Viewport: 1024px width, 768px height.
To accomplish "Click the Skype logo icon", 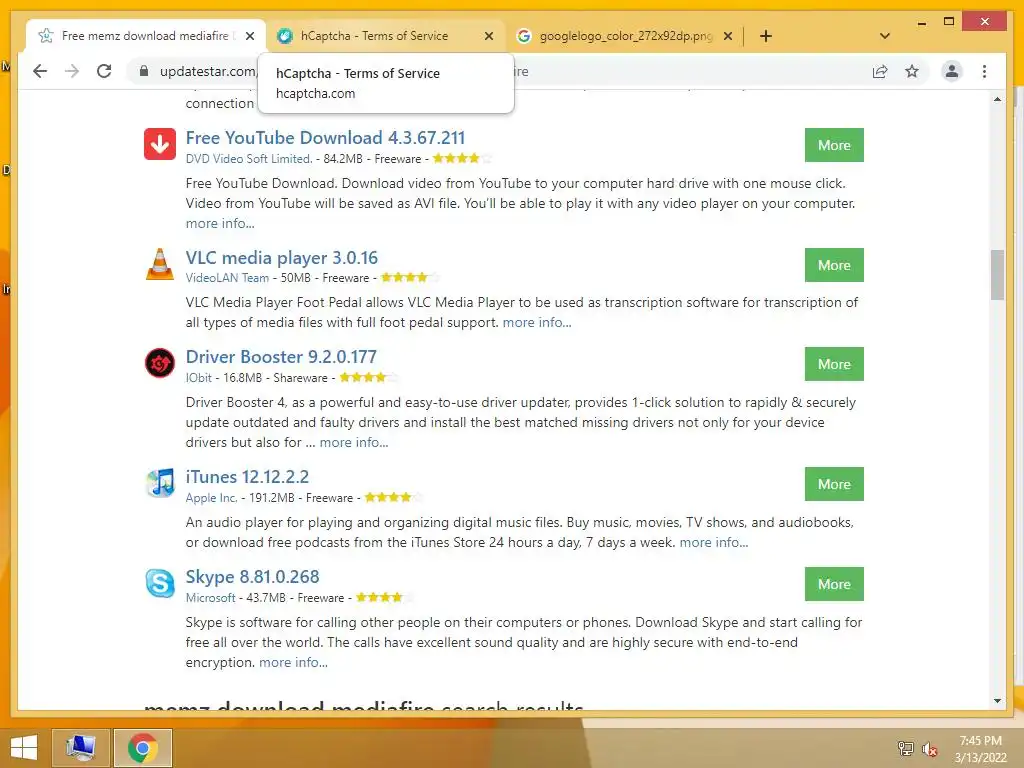I will (x=160, y=583).
